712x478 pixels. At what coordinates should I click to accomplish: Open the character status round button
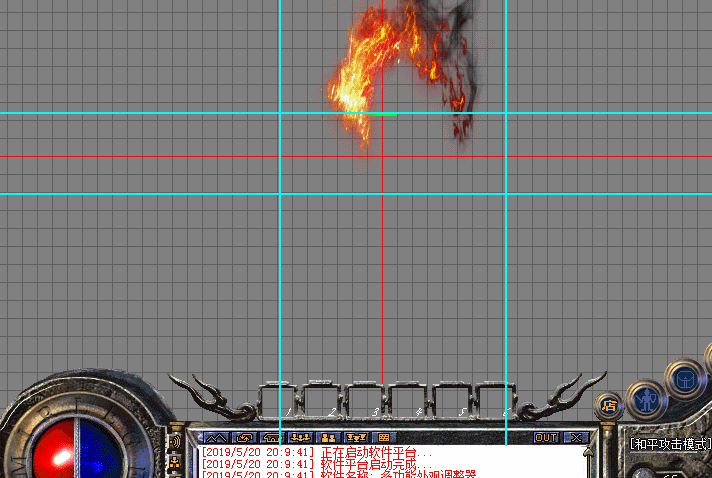646,400
